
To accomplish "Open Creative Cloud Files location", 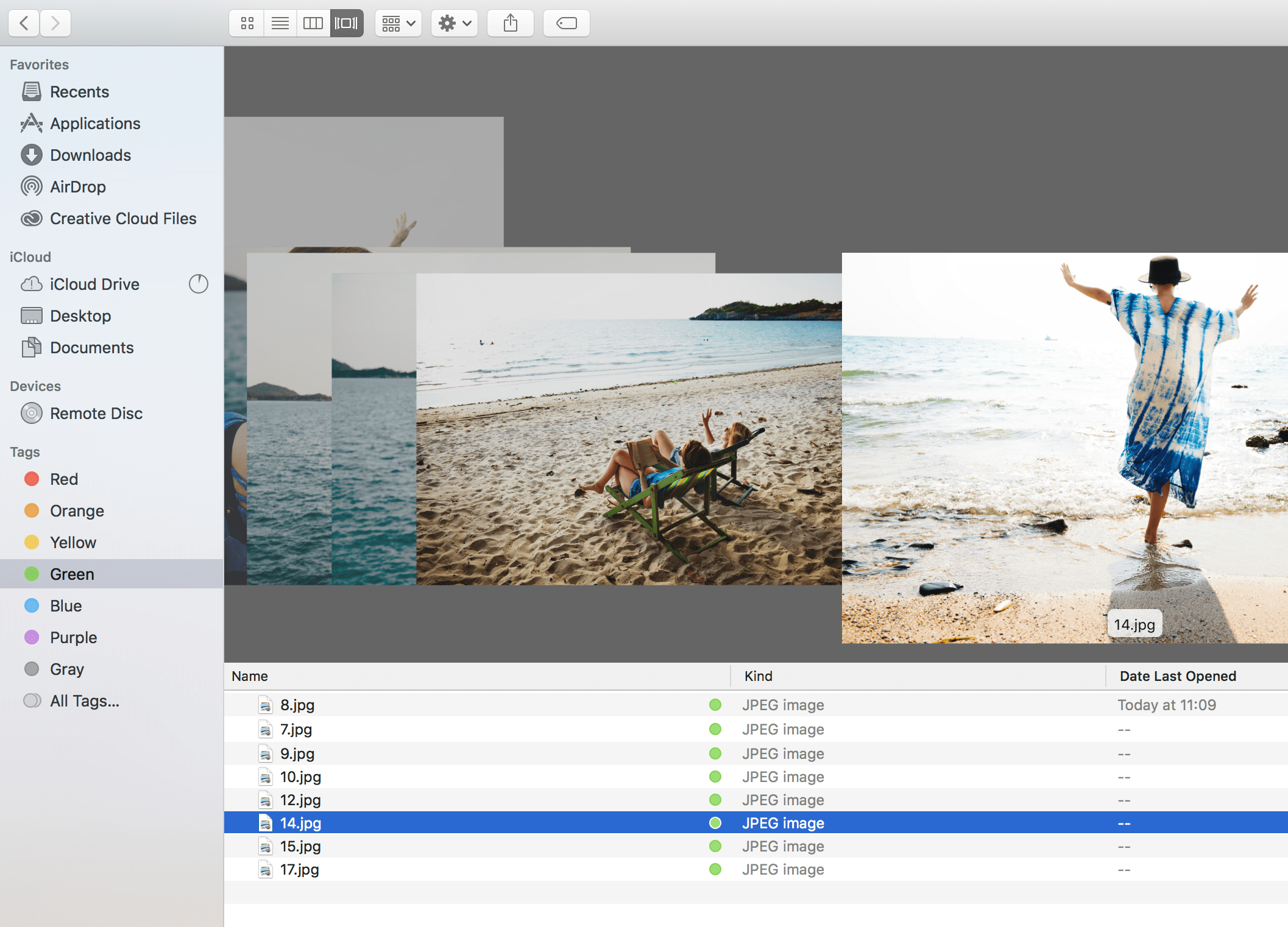I will click(x=123, y=219).
